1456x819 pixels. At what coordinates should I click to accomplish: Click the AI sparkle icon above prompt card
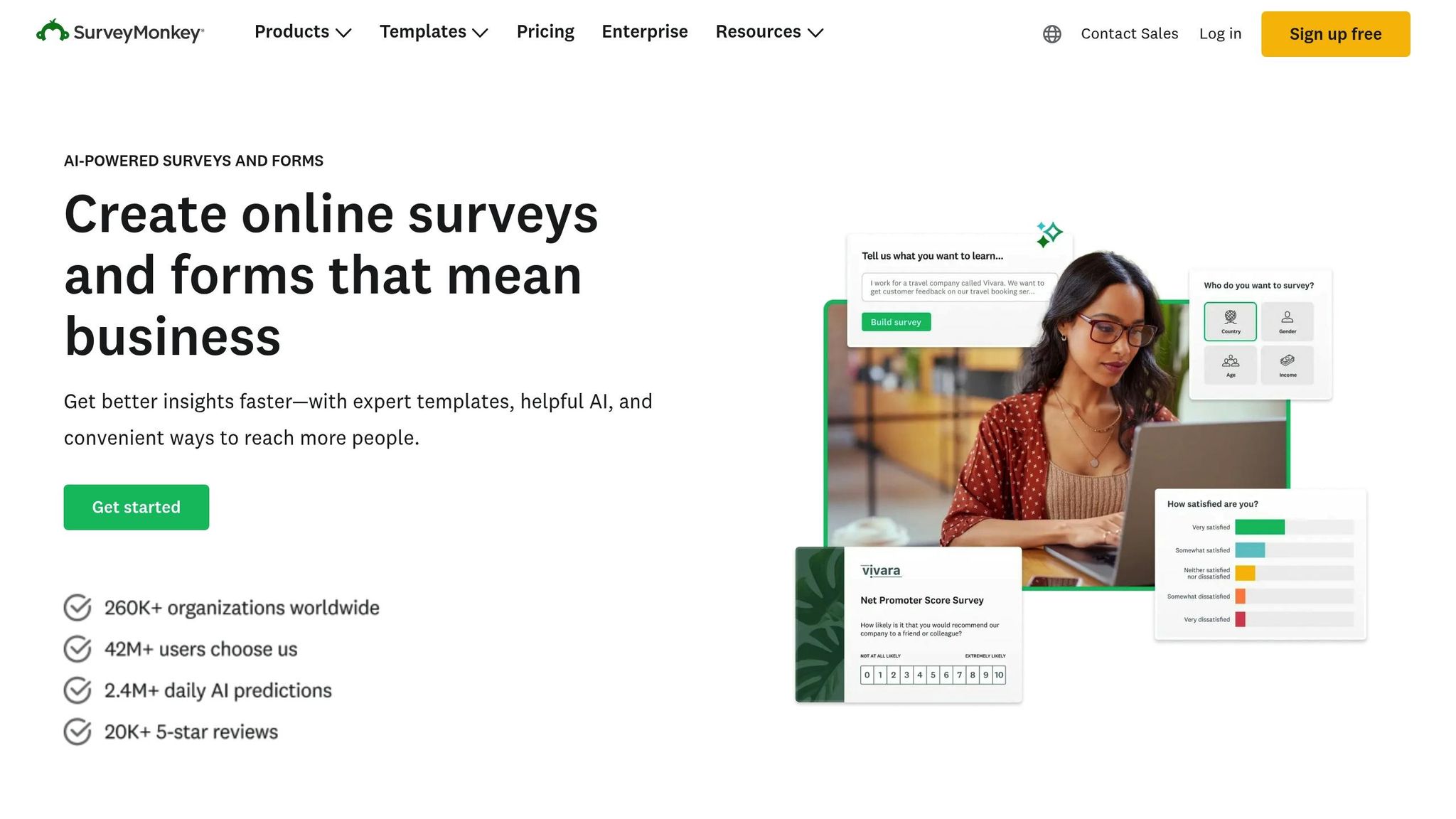point(1049,234)
